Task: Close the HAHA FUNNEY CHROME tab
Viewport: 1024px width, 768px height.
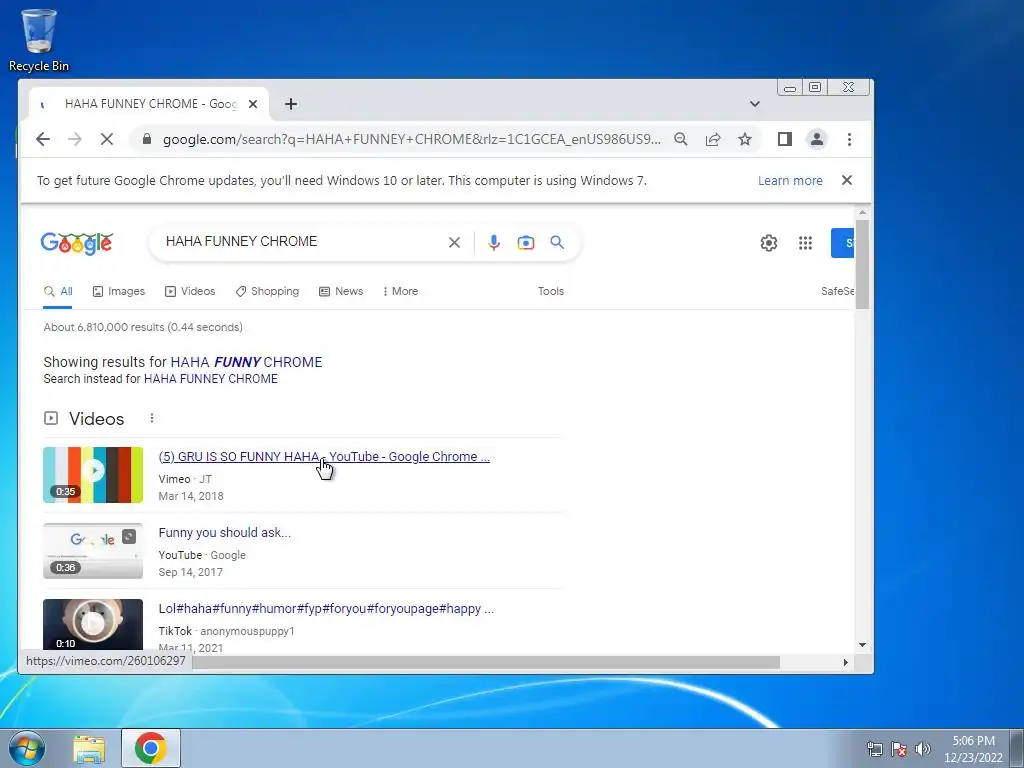Action: click(253, 104)
